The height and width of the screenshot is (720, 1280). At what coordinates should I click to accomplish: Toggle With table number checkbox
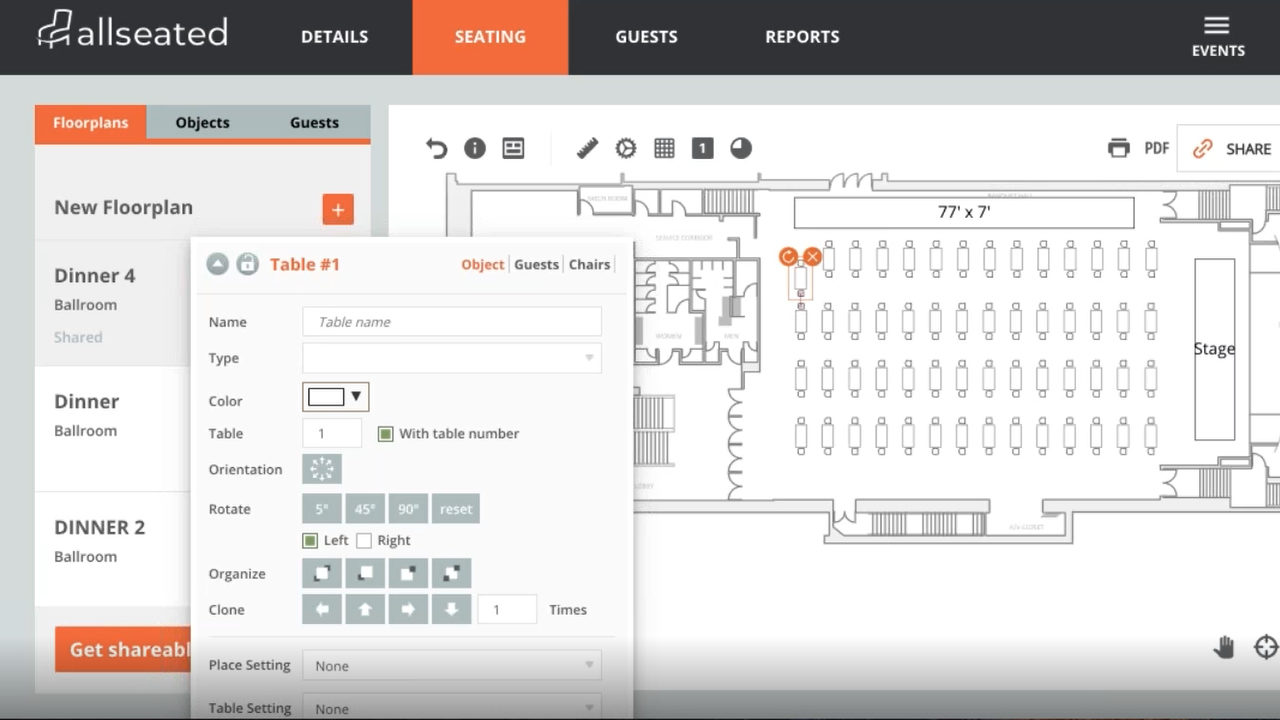tap(385, 434)
